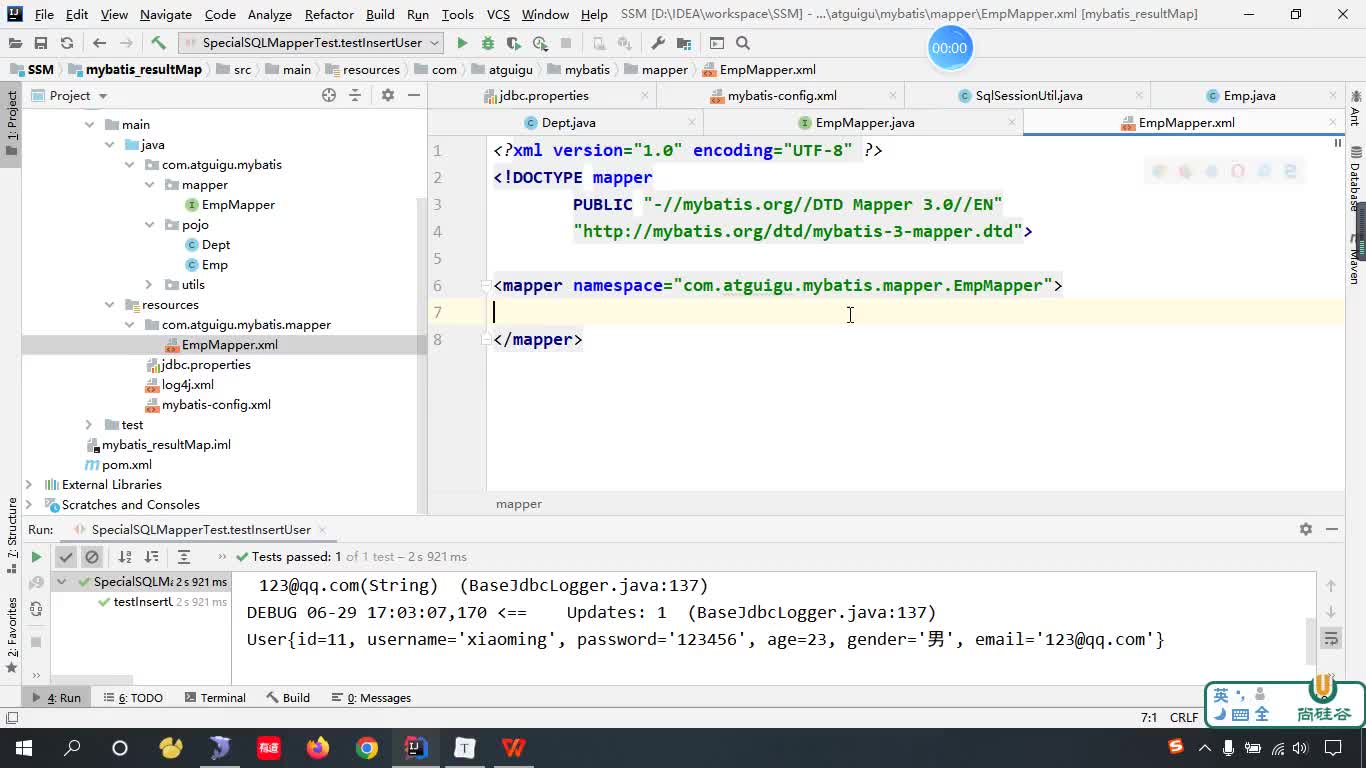This screenshot has width=1366, height=768.
Task: Toggle show passed tests checkmark button
Action: click(x=66, y=557)
